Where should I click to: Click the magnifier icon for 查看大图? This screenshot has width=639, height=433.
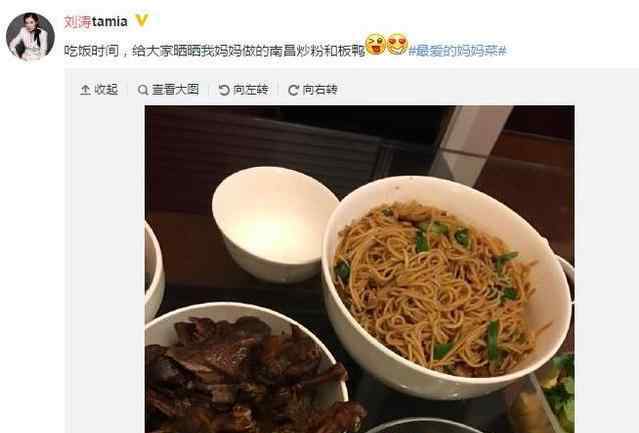point(143,90)
